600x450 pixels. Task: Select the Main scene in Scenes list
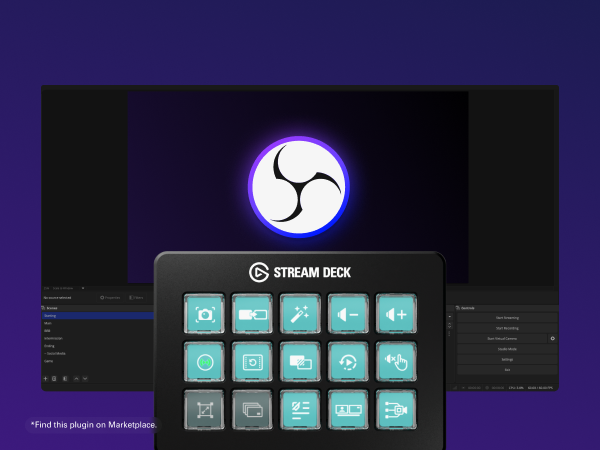click(98, 323)
